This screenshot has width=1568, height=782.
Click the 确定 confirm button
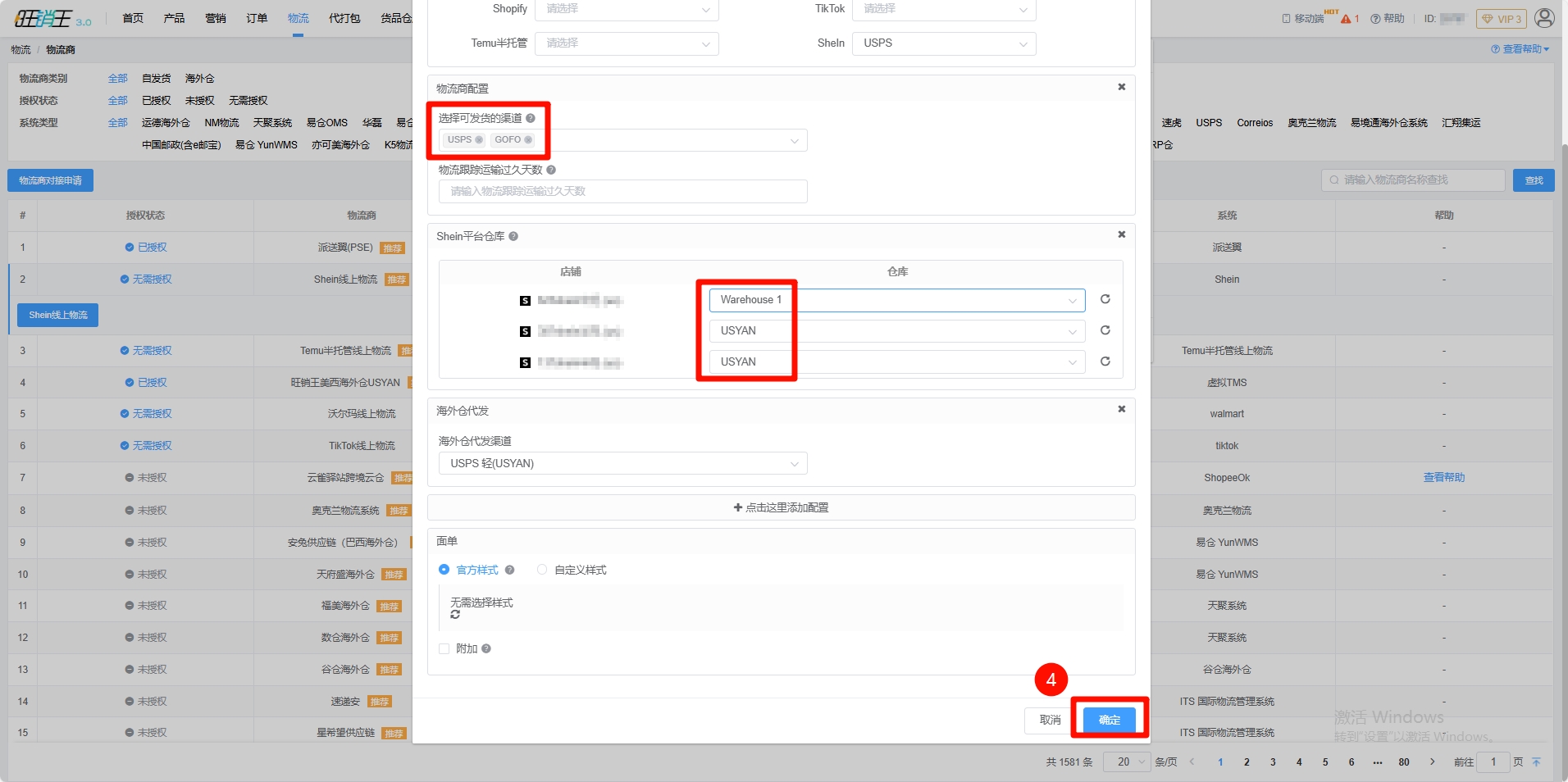click(x=1109, y=720)
